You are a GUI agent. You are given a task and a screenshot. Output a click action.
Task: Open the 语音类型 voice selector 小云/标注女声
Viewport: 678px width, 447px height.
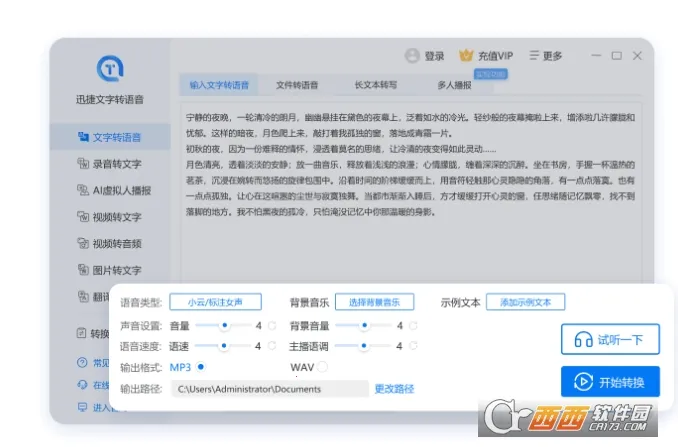pyautogui.click(x=216, y=302)
